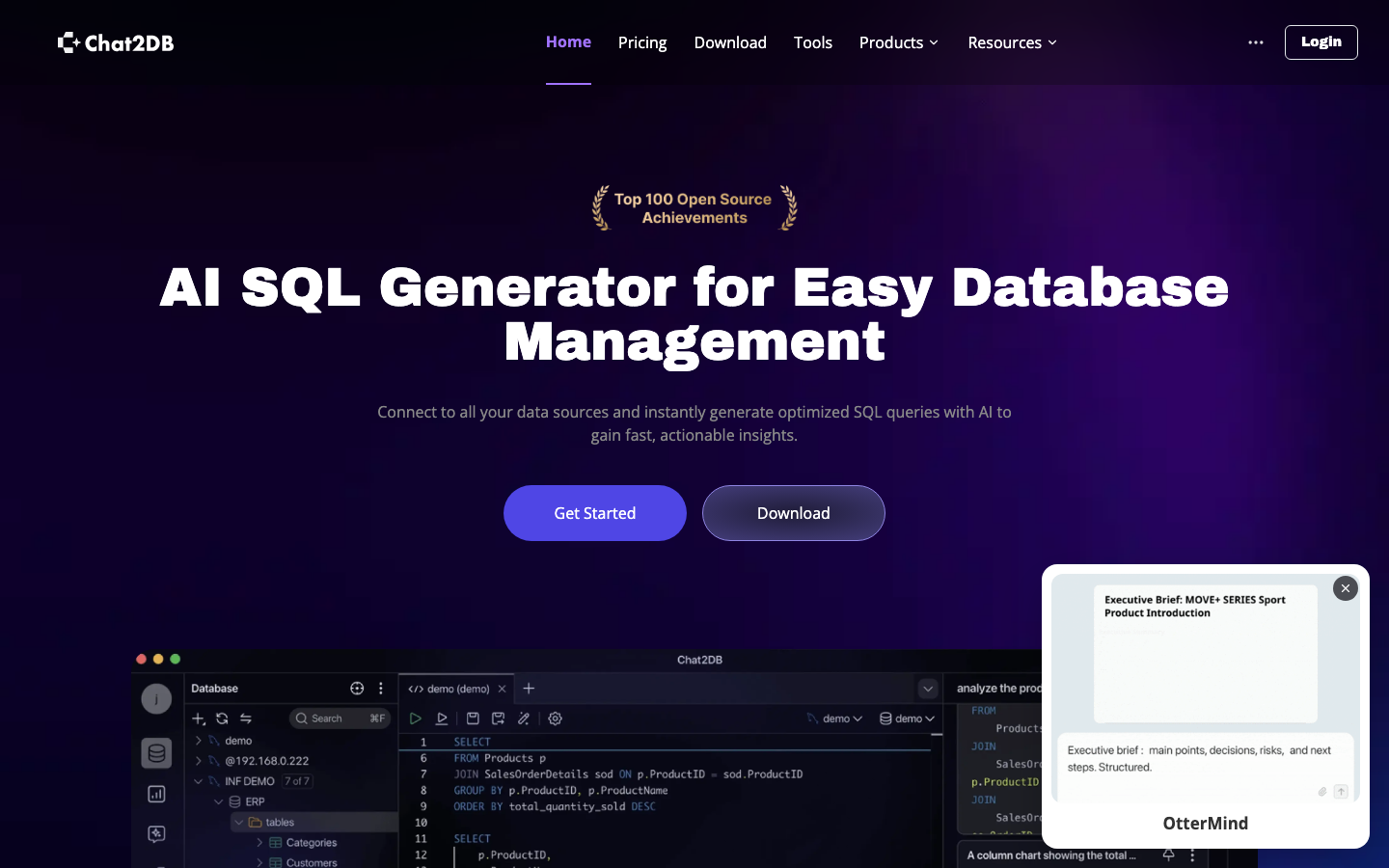Open the Home navigation tab

(568, 42)
